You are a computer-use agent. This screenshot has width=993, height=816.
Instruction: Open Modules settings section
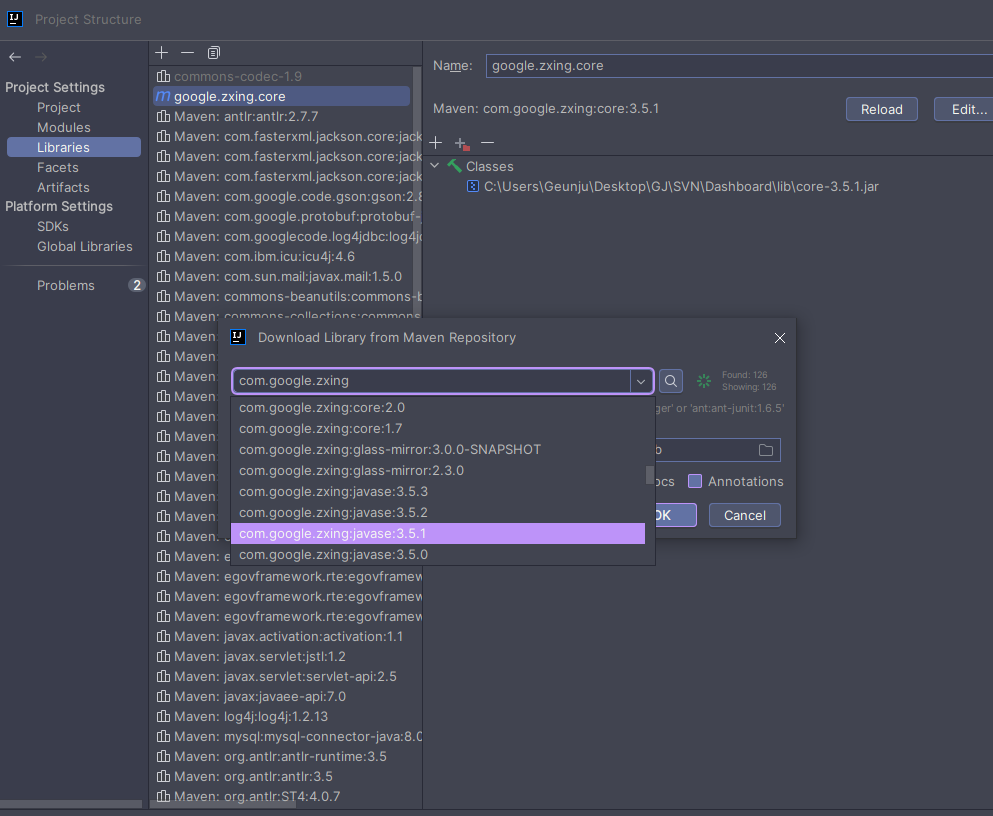point(63,127)
